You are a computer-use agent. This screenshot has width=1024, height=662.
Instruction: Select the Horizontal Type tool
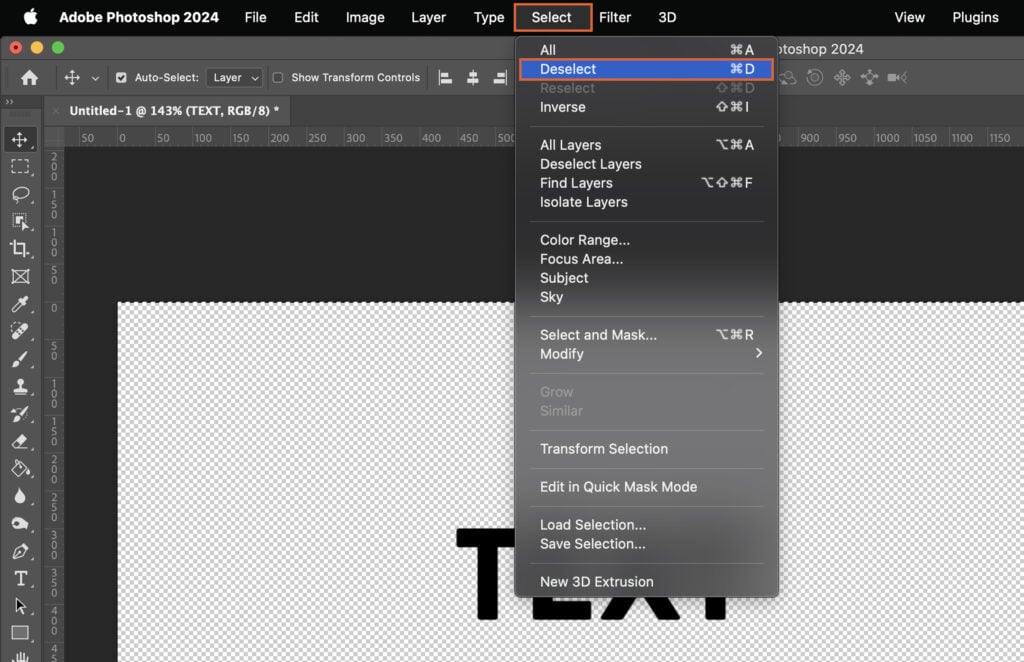(x=21, y=578)
